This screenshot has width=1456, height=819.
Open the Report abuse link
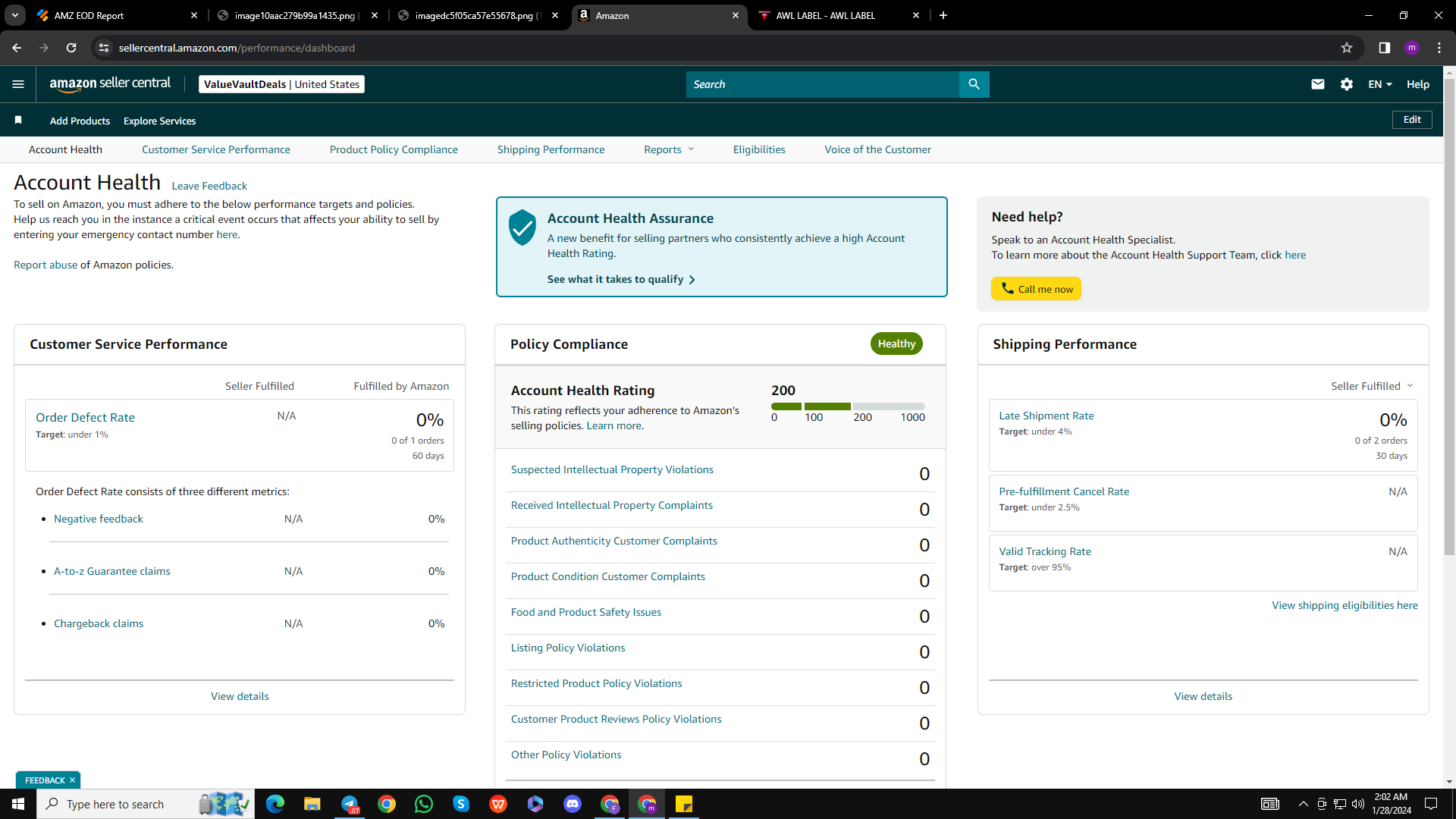click(x=45, y=265)
